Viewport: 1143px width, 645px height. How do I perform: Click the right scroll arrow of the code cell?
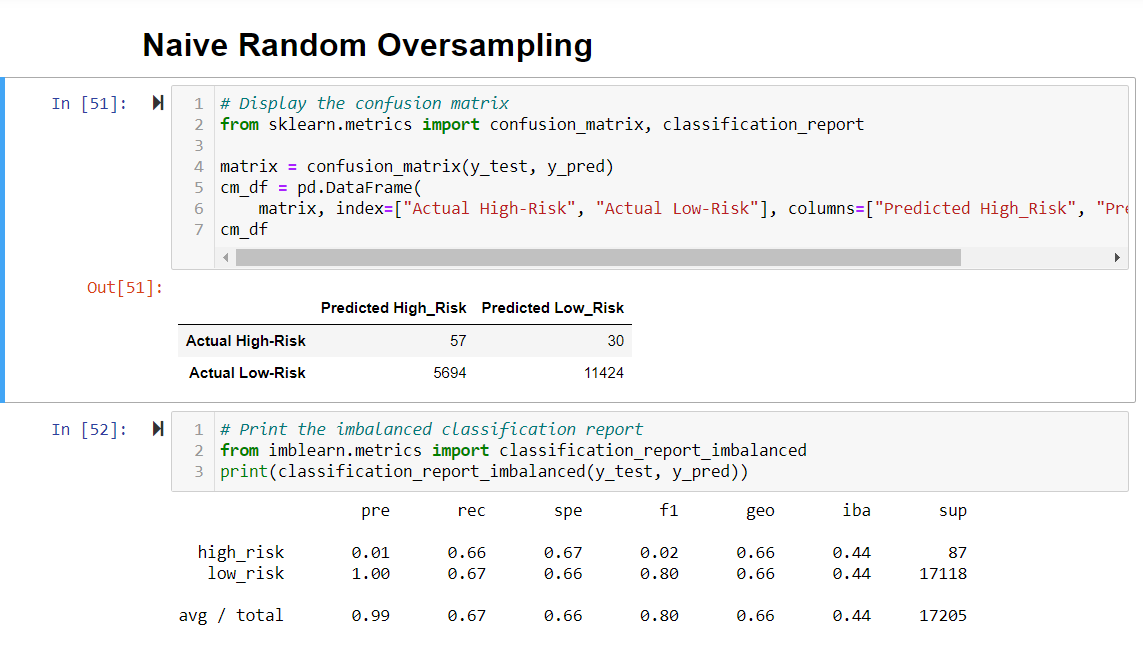point(1118,257)
